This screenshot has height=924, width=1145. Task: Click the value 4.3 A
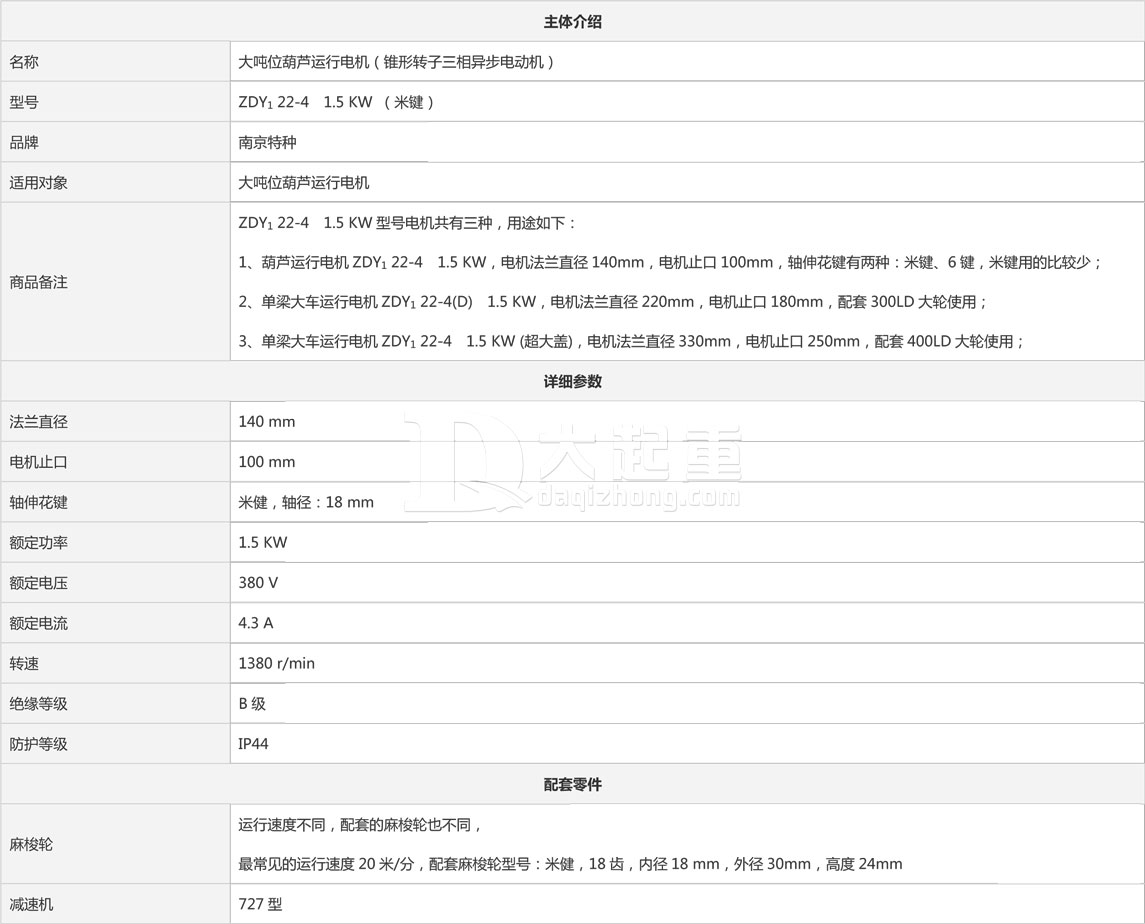[x=256, y=623]
